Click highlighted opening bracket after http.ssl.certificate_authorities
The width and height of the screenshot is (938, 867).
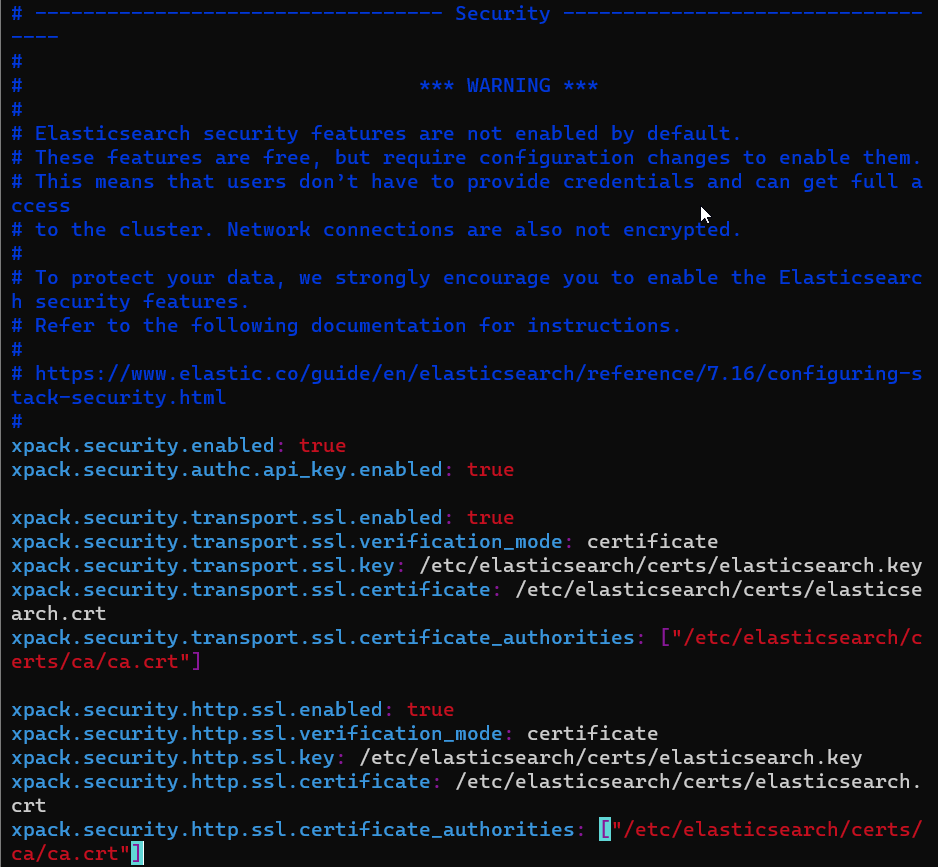coord(605,830)
